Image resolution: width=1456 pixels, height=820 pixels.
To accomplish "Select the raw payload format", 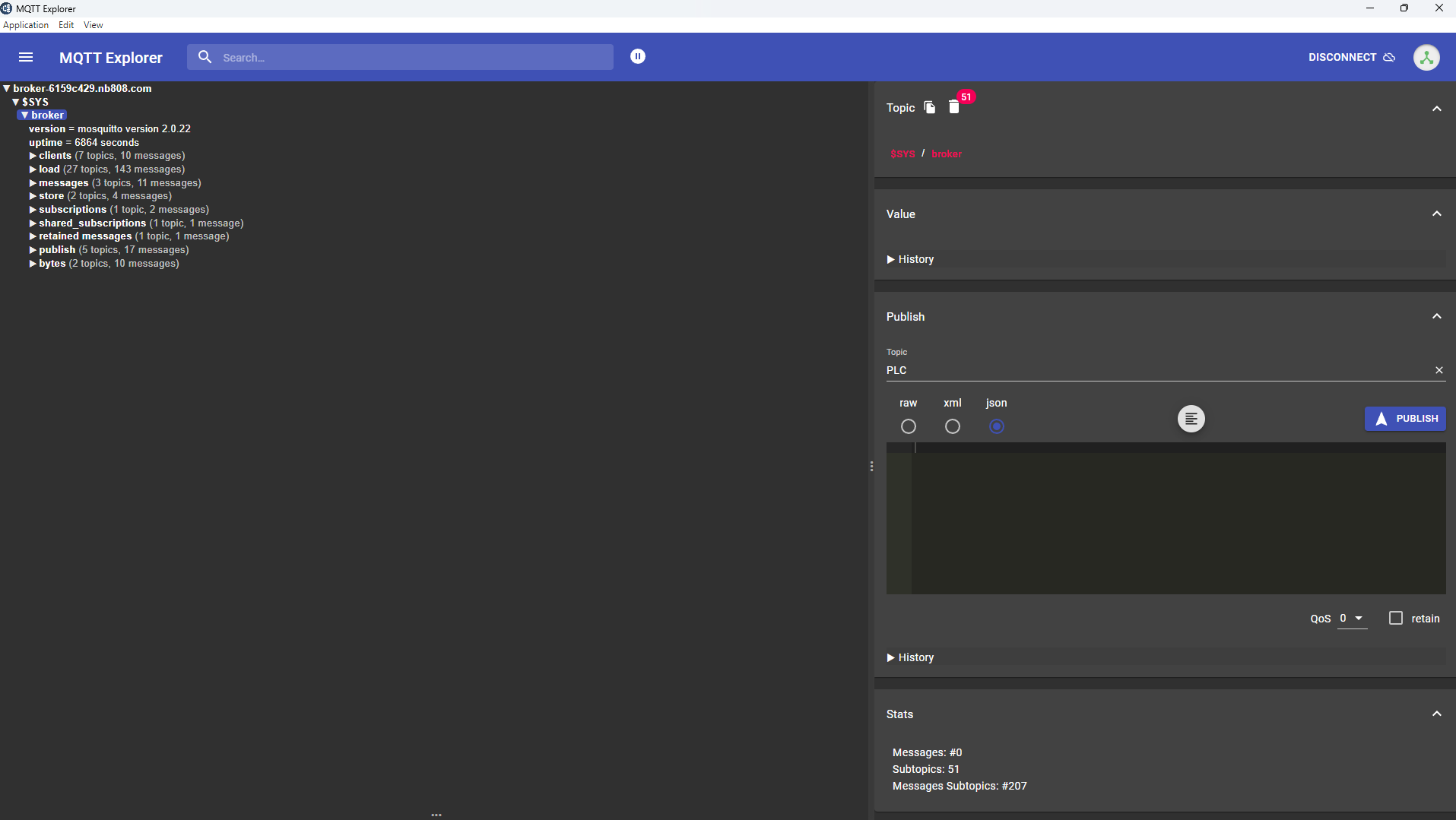I will click(908, 426).
